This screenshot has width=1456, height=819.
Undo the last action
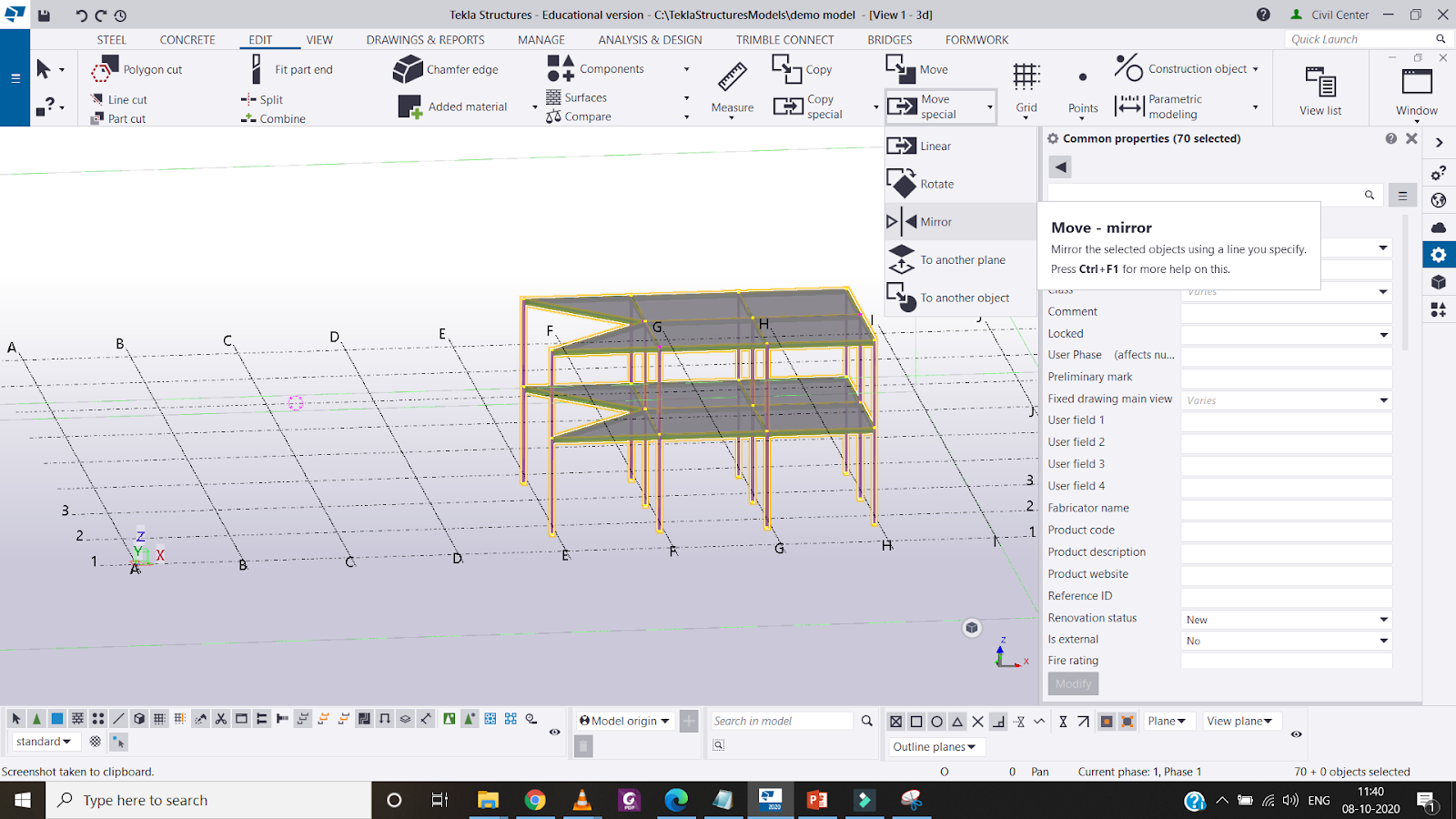[81, 15]
